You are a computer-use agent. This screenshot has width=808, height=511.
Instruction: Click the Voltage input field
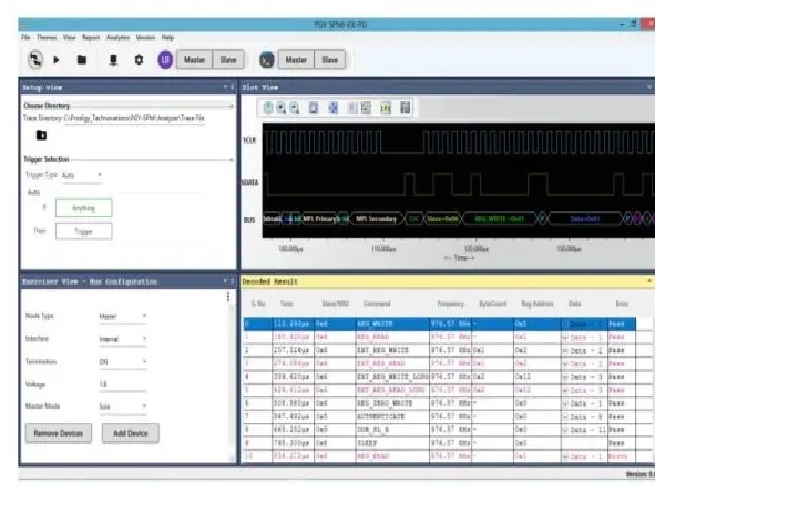pyautogui.click(x=123, y=384)
